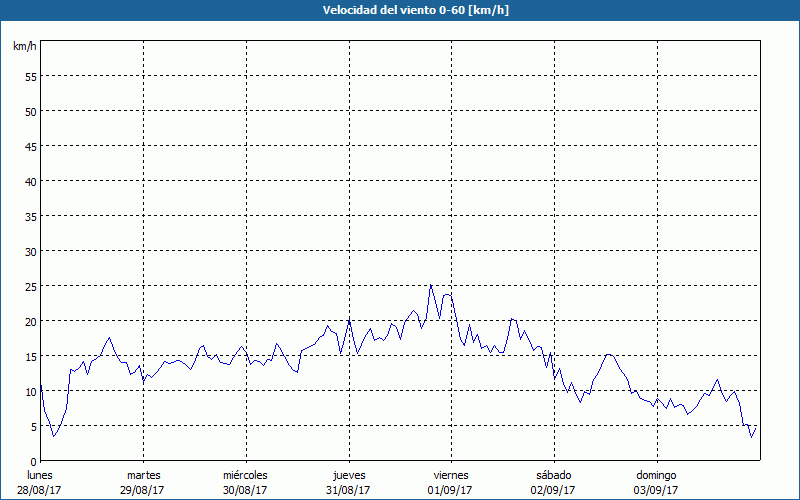The height and width of the screenshot is (500, 800).
Task: Click the date label 03/09/17
Action: coord(655,490)
